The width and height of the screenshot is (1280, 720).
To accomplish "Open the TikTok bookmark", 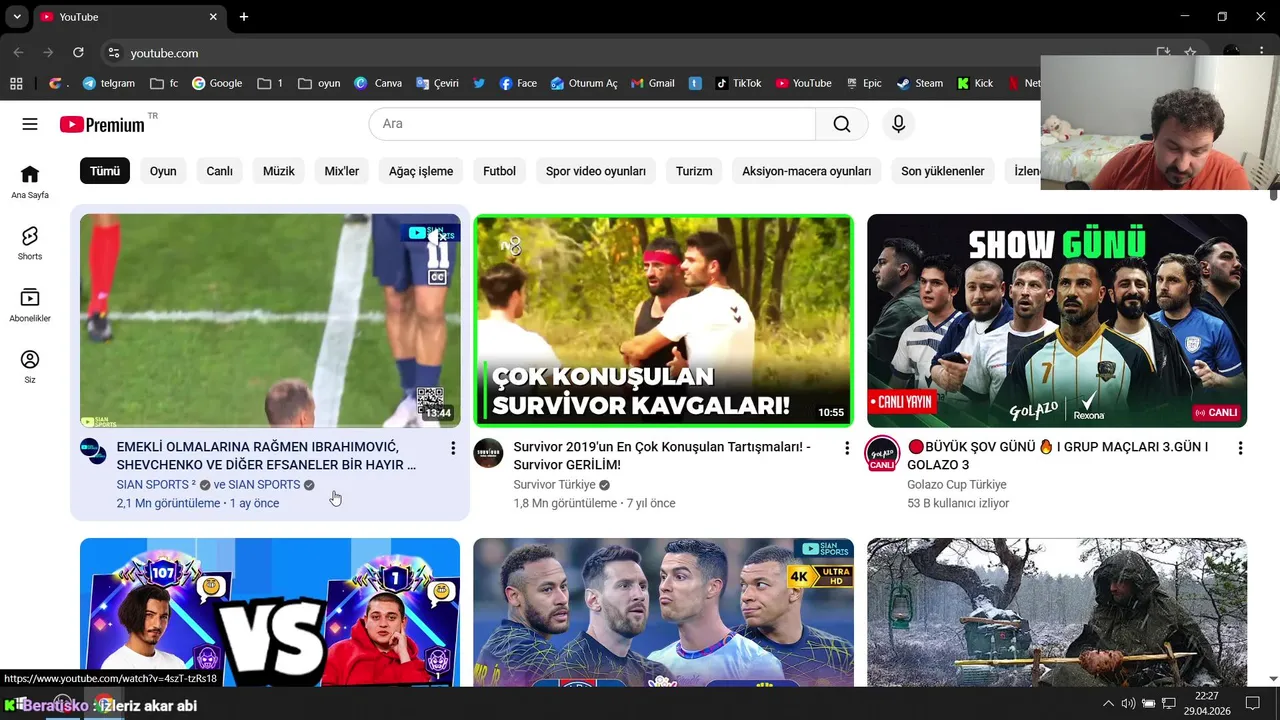I will (x=738, y=83).
